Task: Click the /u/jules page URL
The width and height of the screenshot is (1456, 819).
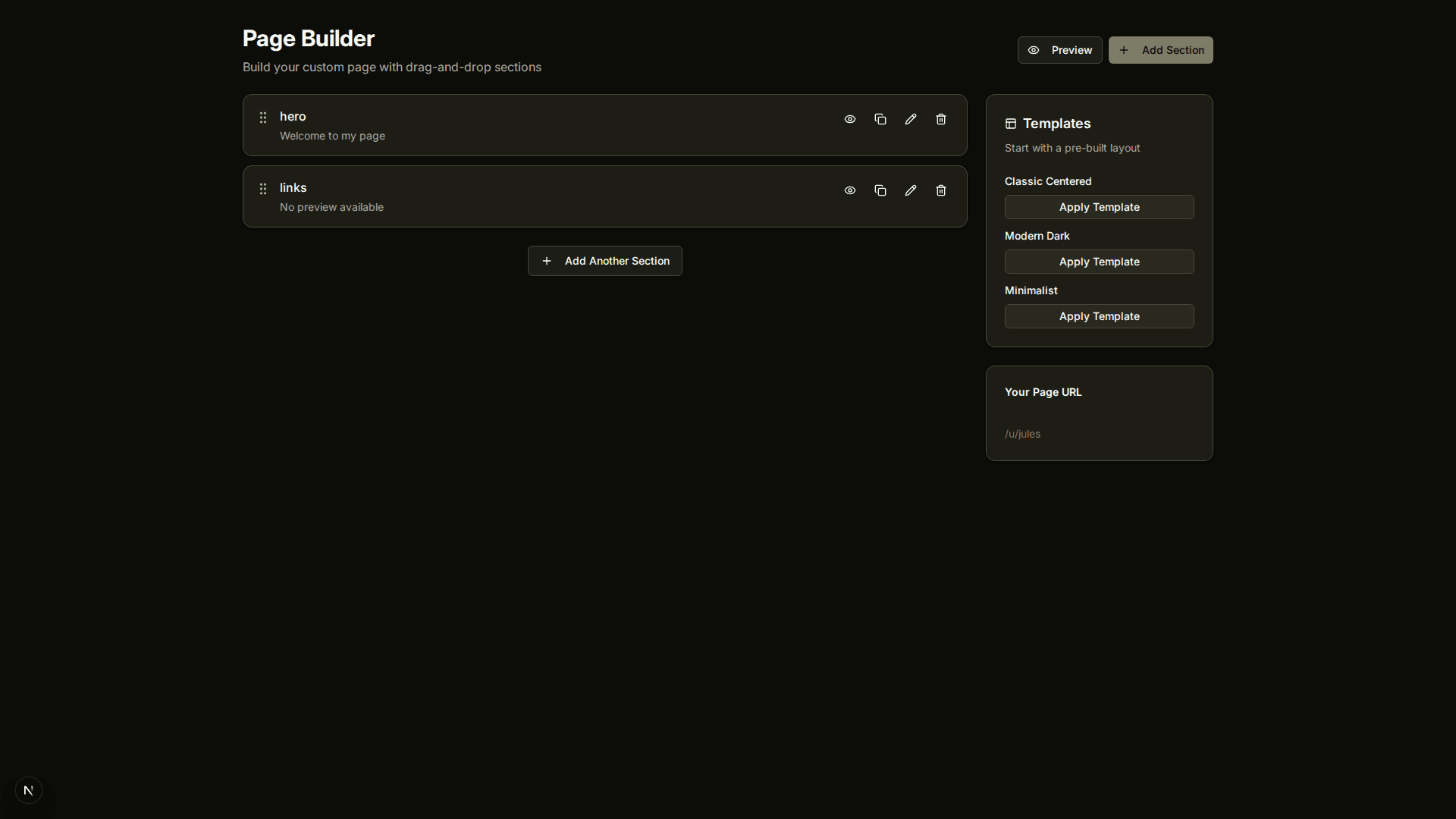Action: (1022, 434)
